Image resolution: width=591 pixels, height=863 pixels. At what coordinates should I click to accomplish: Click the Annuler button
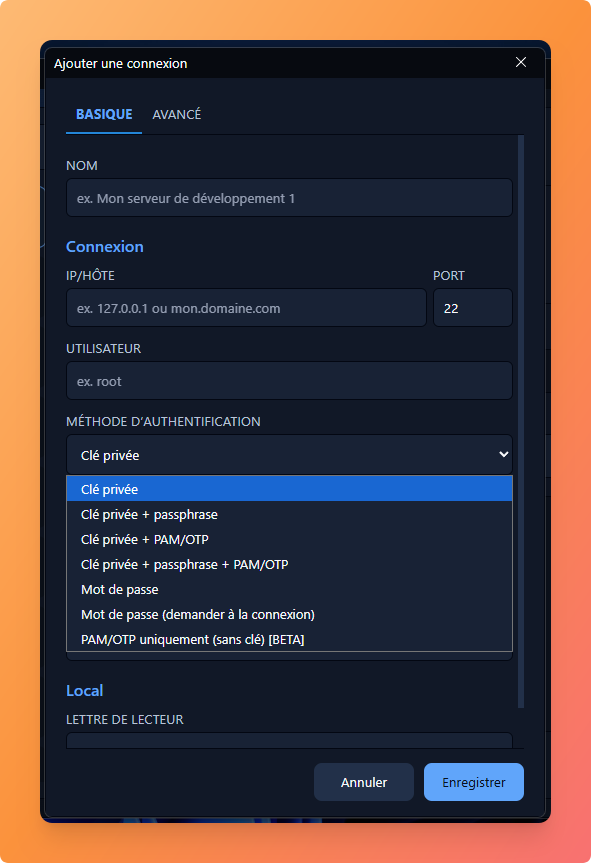tap(364, 782)
